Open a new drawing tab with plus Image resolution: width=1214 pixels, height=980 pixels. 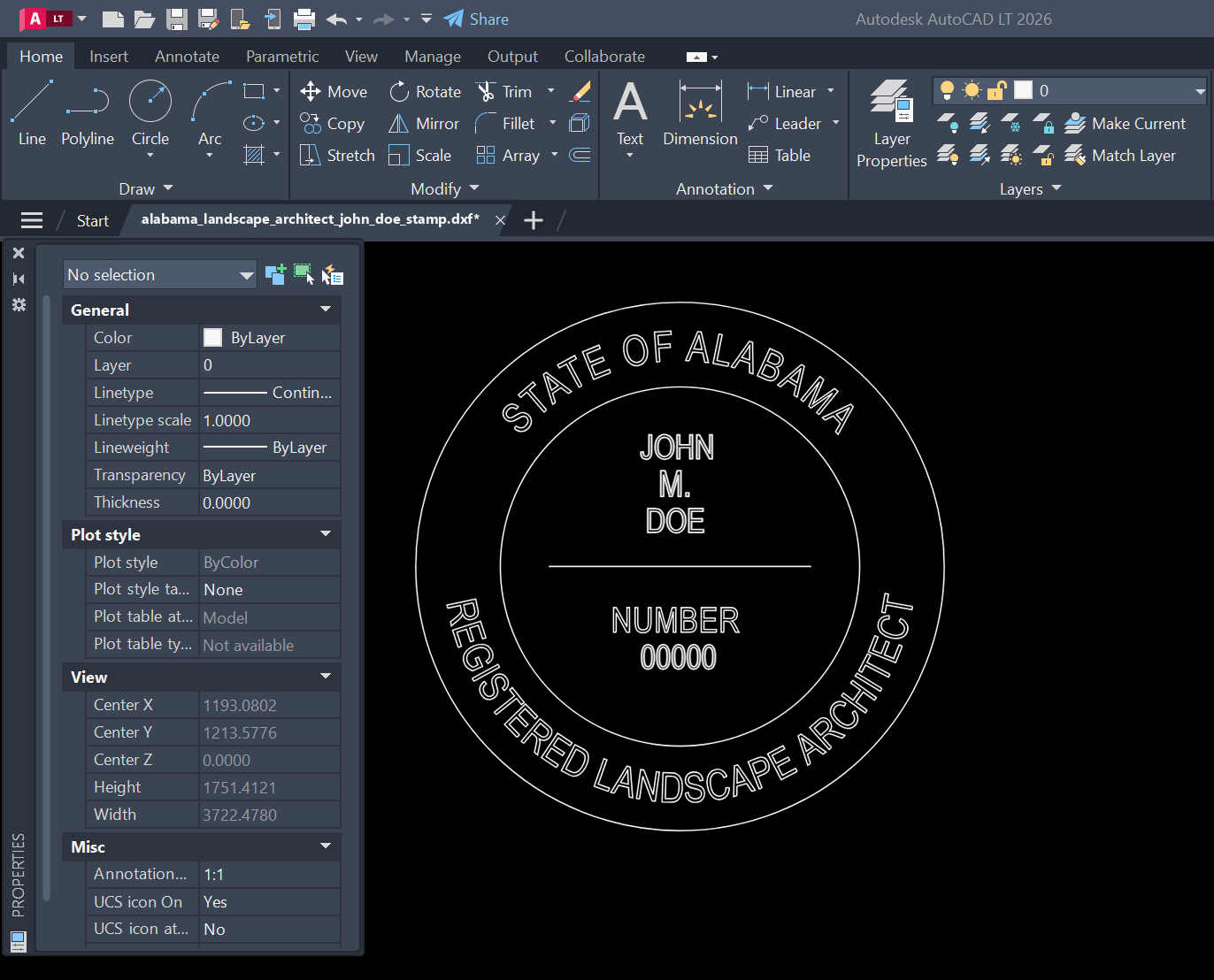(x=534, y=220)
